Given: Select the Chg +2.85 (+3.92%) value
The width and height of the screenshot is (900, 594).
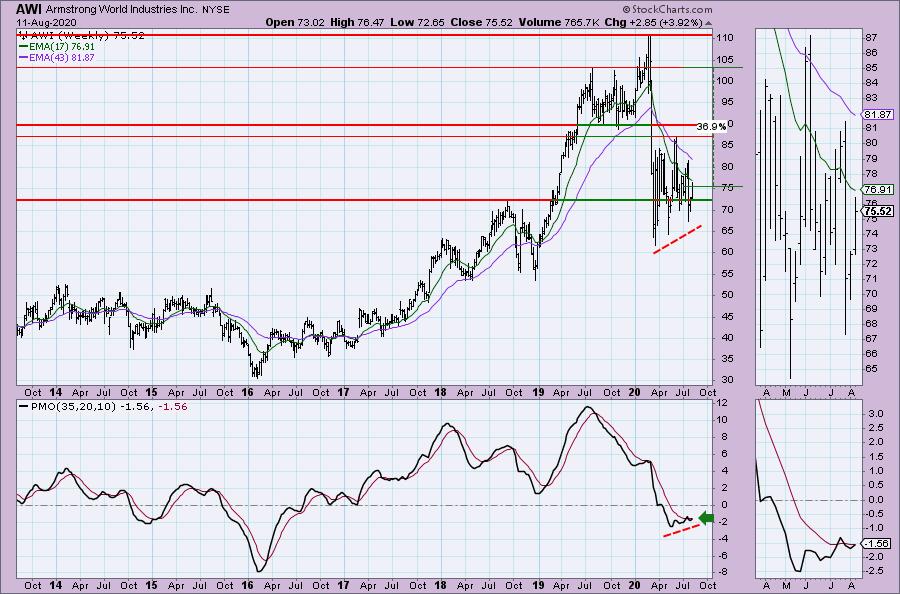Looking at the screenshot, I should pos(654,22).
